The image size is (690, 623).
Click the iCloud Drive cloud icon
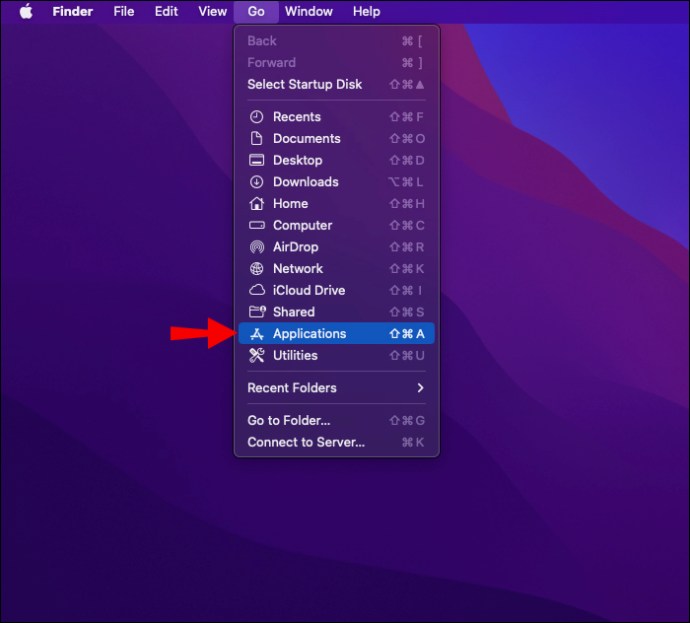257,290
